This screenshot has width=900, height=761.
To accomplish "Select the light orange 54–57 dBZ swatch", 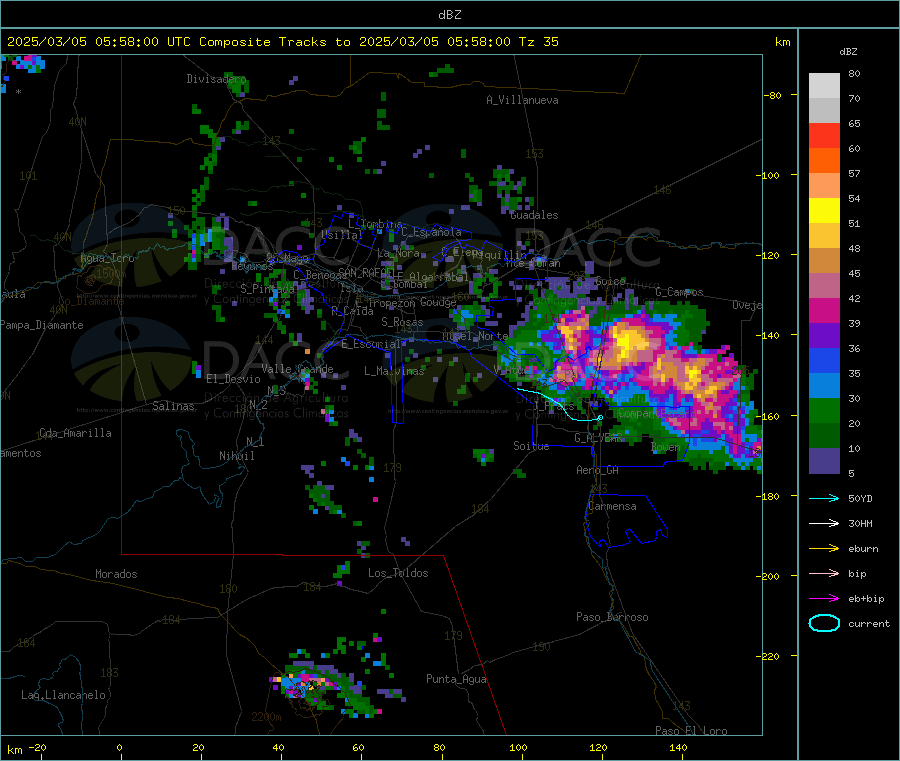I will click(x=824, y=185).
